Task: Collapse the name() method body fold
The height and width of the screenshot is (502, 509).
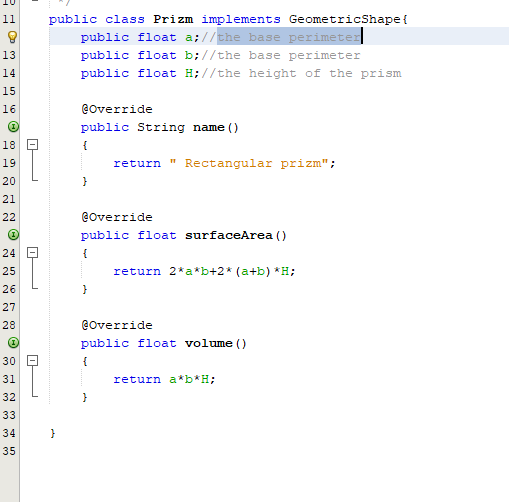Action: [x=32, y=145]
